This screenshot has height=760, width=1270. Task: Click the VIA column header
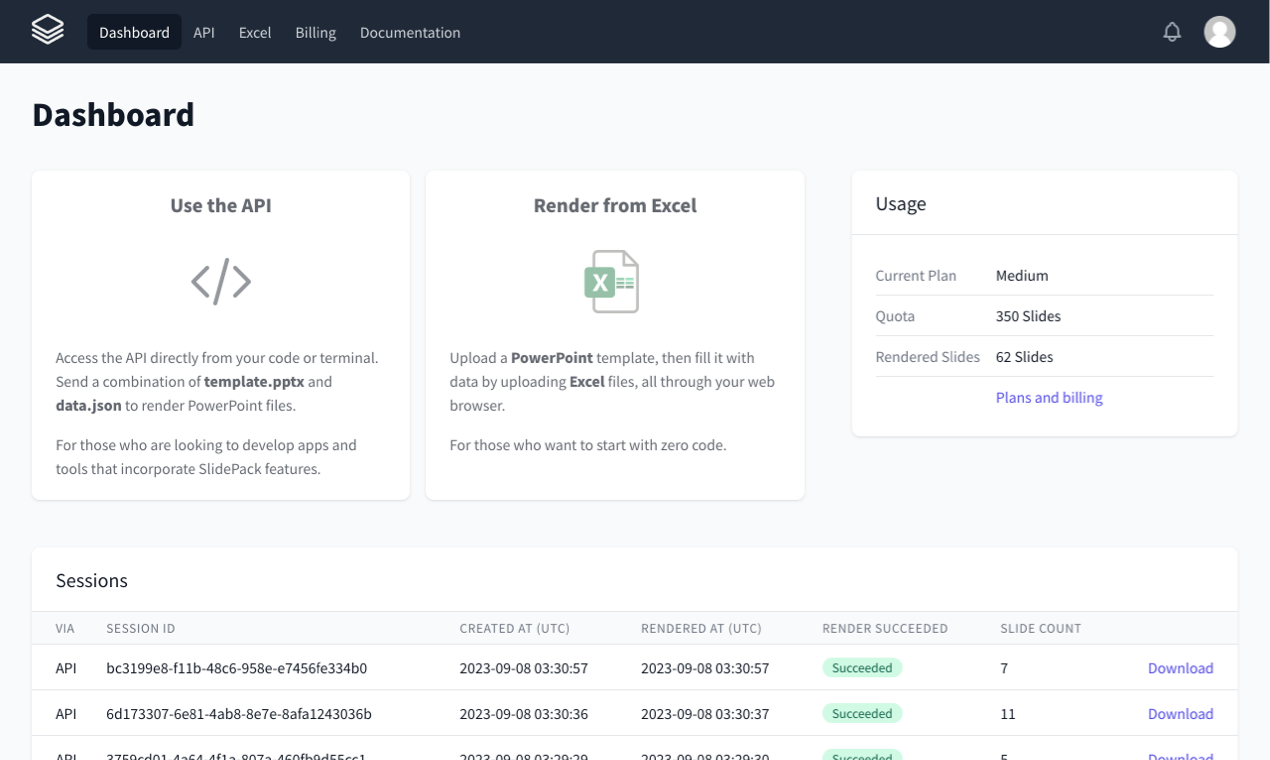(66, 629)
